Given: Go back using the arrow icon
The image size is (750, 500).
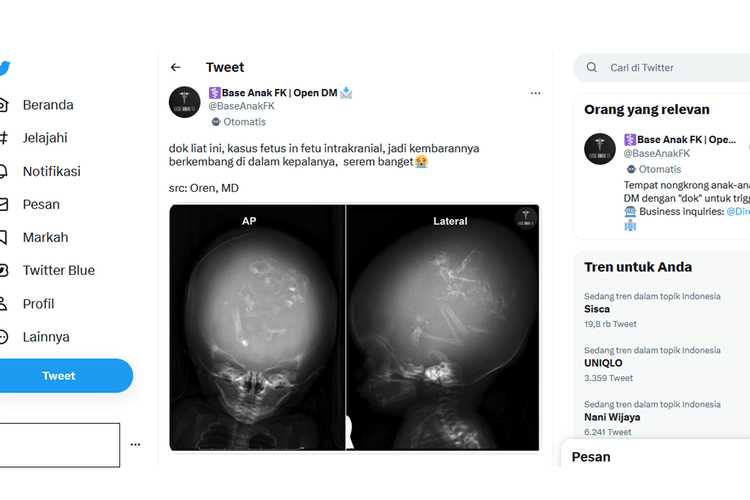Looking at the screenshot, I should coord(176,67).
